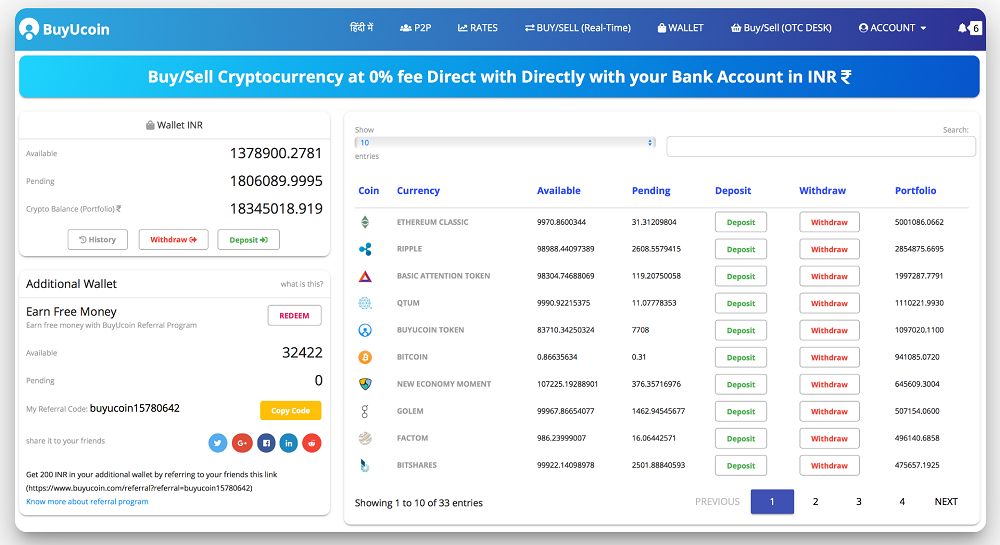This screenshot has width=1000, height=545.
Task: Click the Bitcoin coin icon
Action: 365,357
